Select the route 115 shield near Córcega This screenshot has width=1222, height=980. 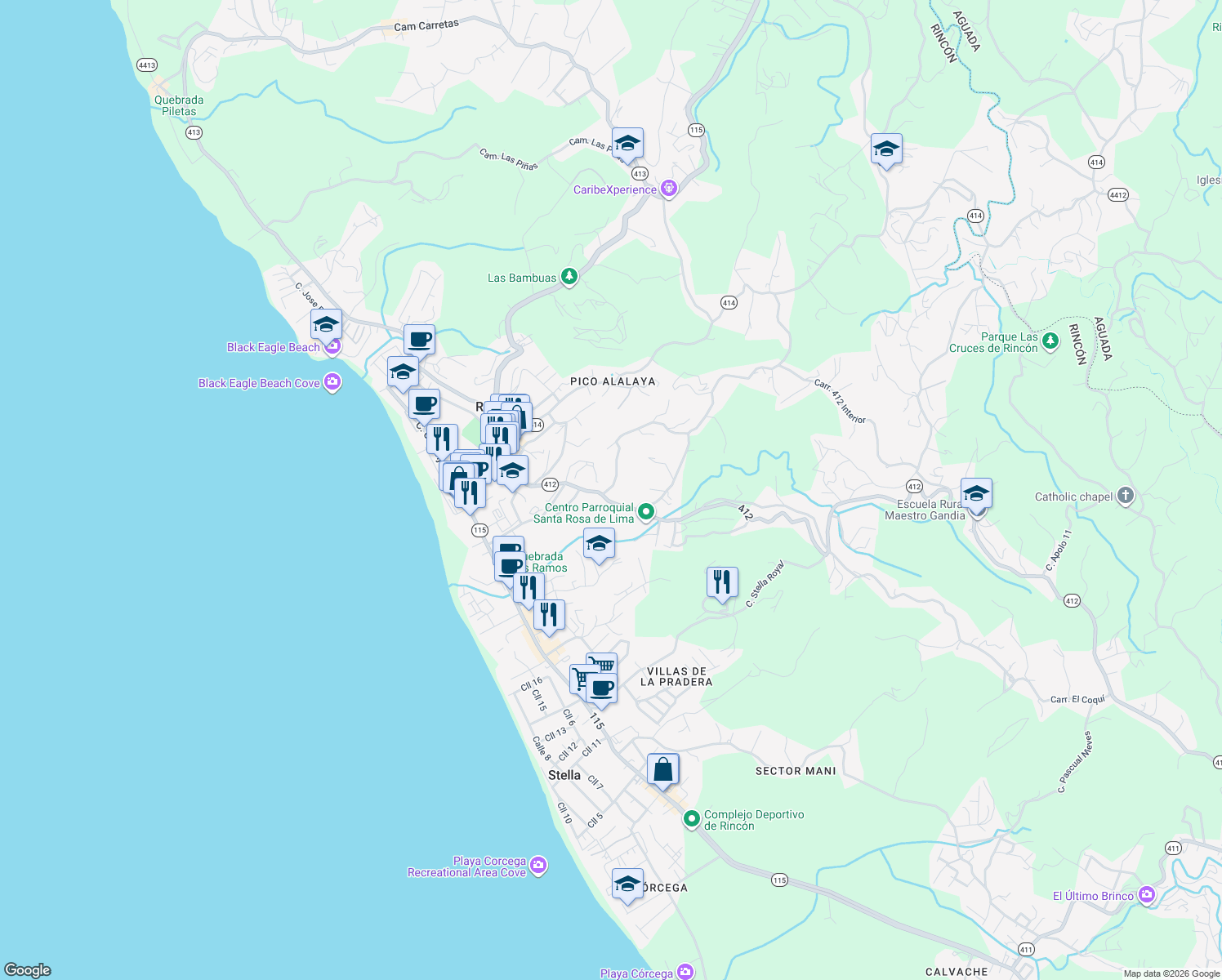778,880
